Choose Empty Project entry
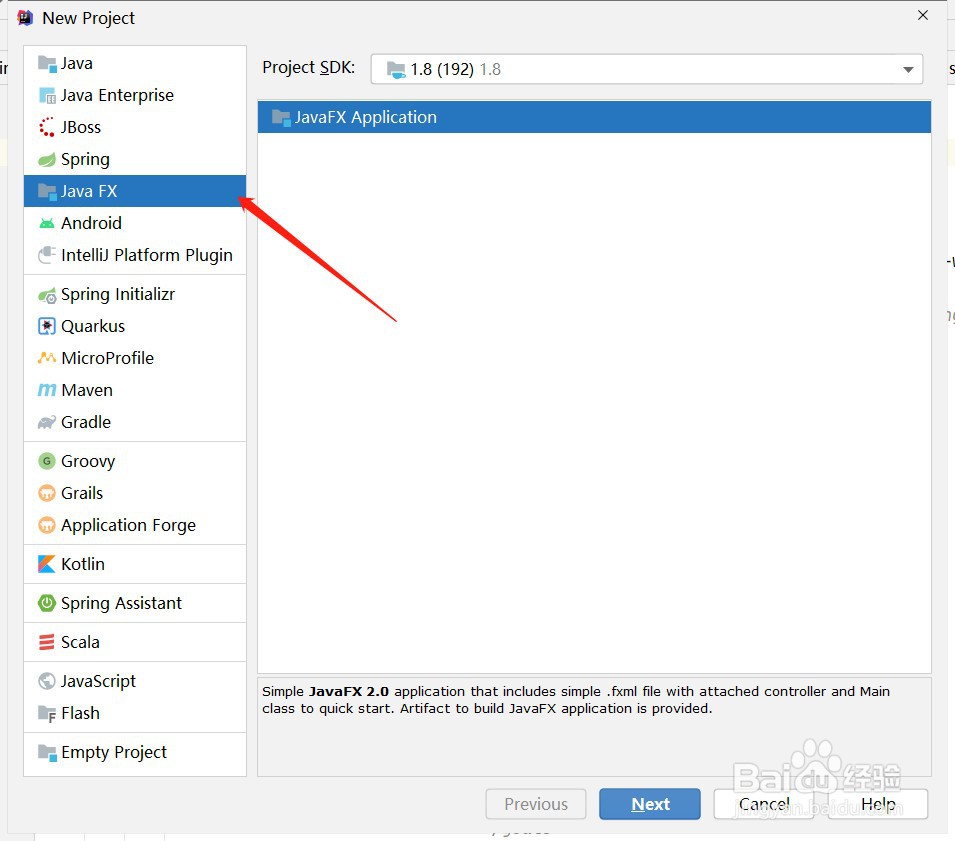This screenshot has height=841, width=955. (135, 753)
